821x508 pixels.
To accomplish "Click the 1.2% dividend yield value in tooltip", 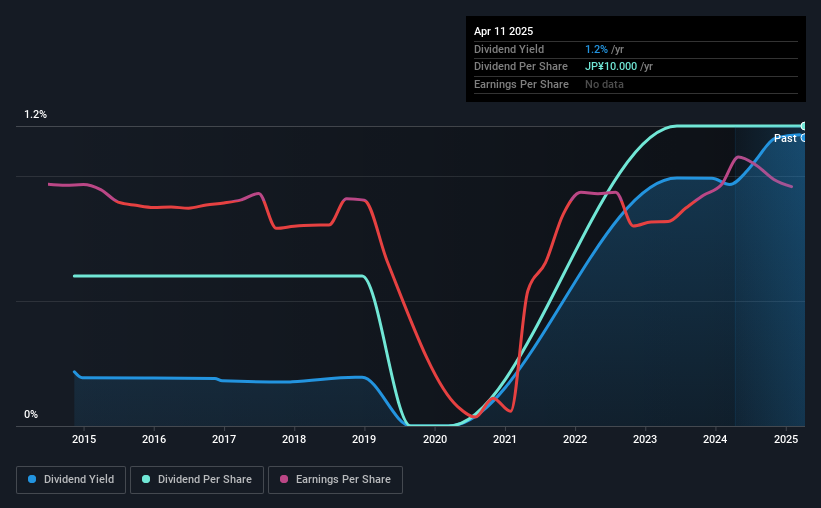I will [x=596, y=49].
